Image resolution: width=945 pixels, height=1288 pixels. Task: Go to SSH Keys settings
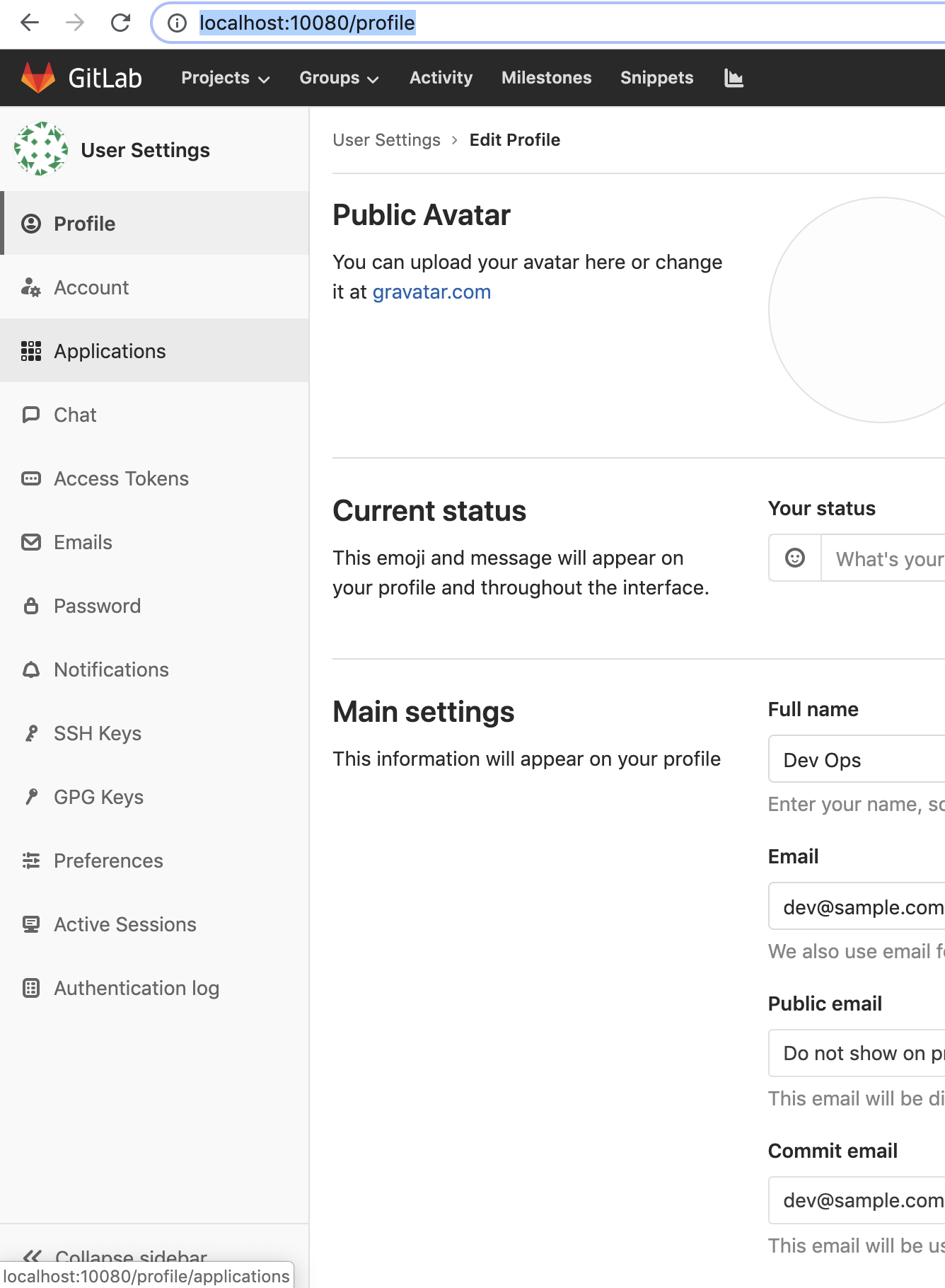tap(154, 732)
